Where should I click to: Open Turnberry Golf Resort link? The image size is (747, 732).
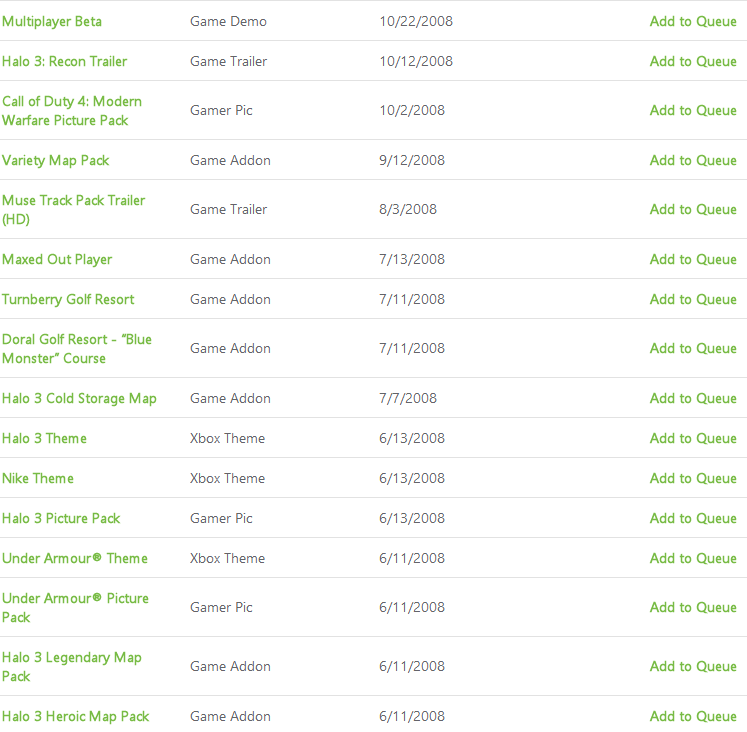coord(68,300)
